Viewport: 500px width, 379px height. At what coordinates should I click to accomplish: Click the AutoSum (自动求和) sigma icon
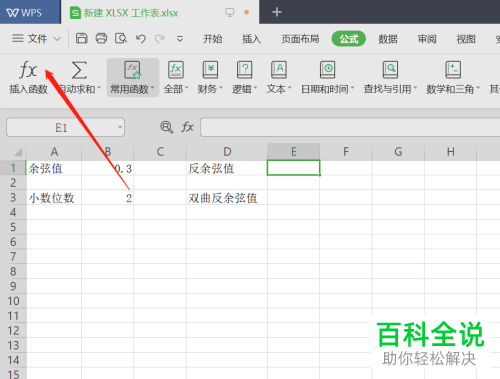tap(79, 70)
